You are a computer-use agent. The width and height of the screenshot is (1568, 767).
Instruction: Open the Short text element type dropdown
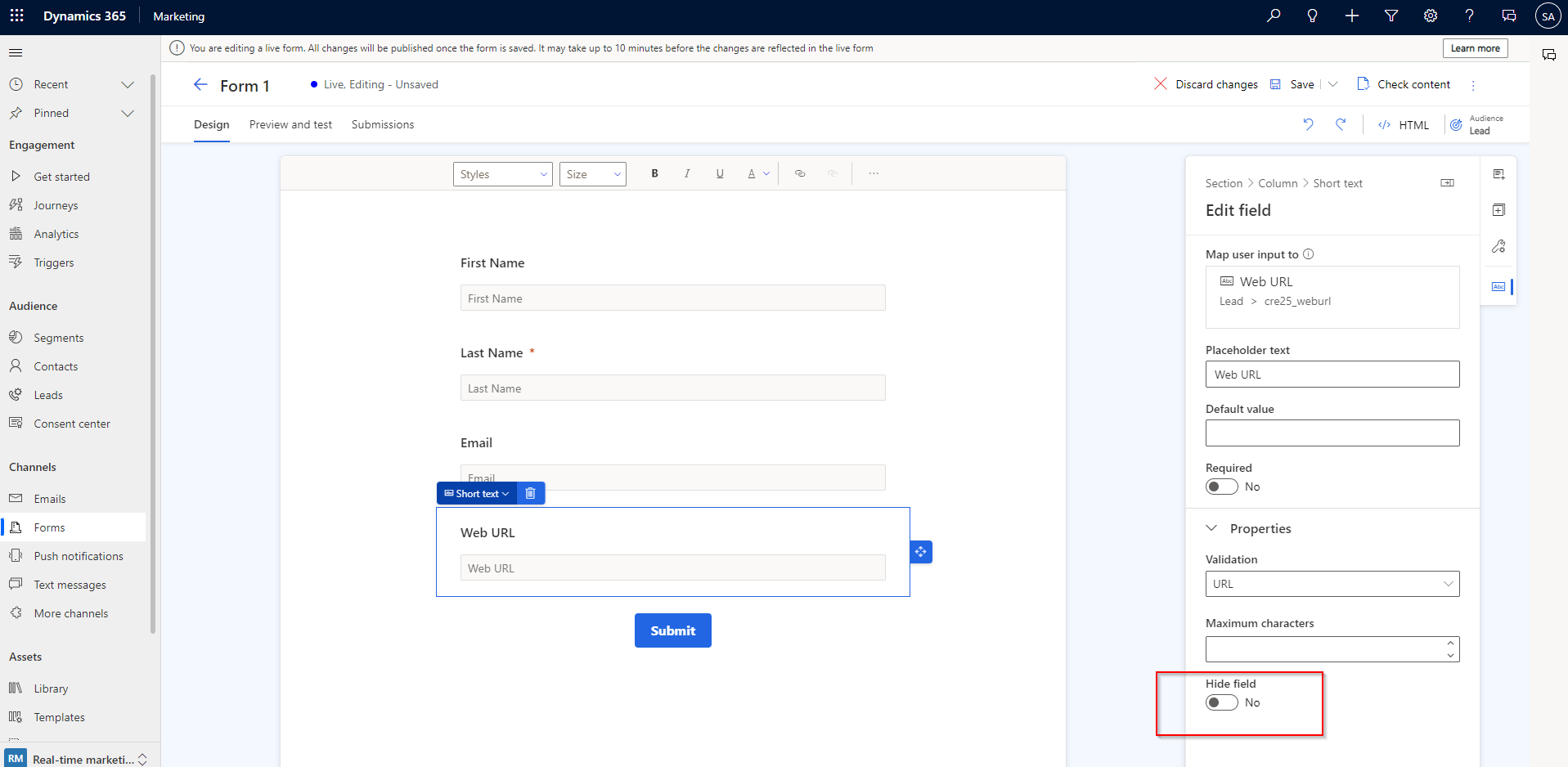(x=478, y=493)
